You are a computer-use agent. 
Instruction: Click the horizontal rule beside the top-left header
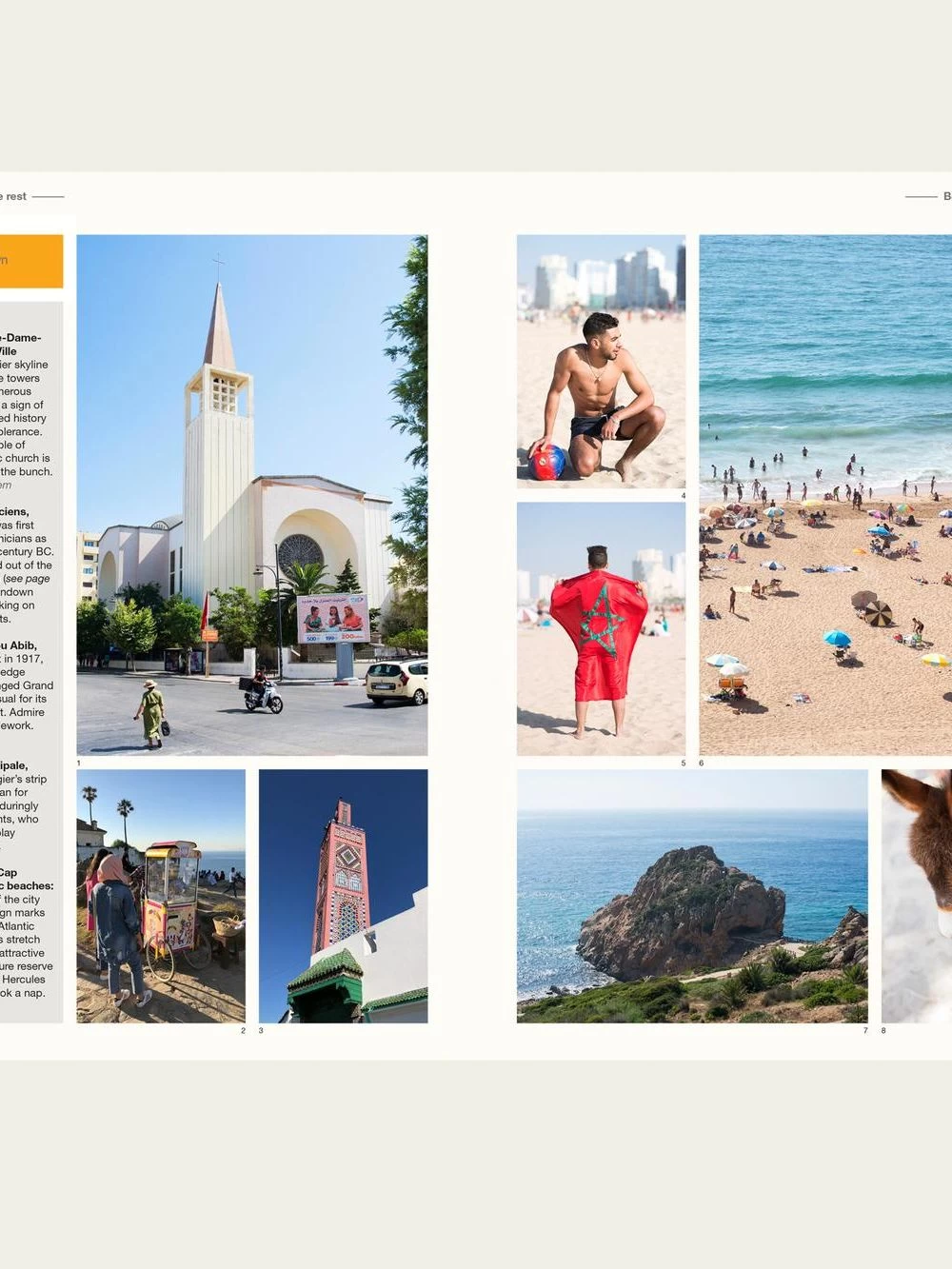pyautogui.click(x=48, y=195)
